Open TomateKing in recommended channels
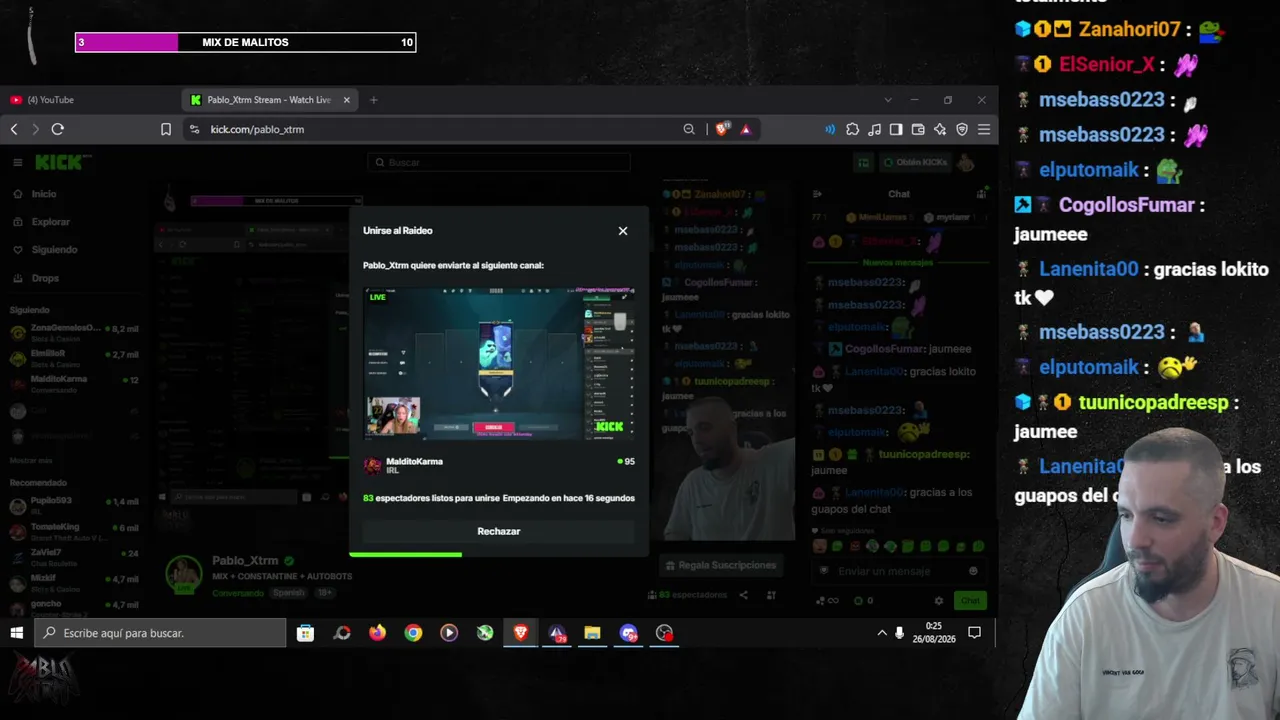The width and height of the screenshot is (1280, 720). [75, 531]
